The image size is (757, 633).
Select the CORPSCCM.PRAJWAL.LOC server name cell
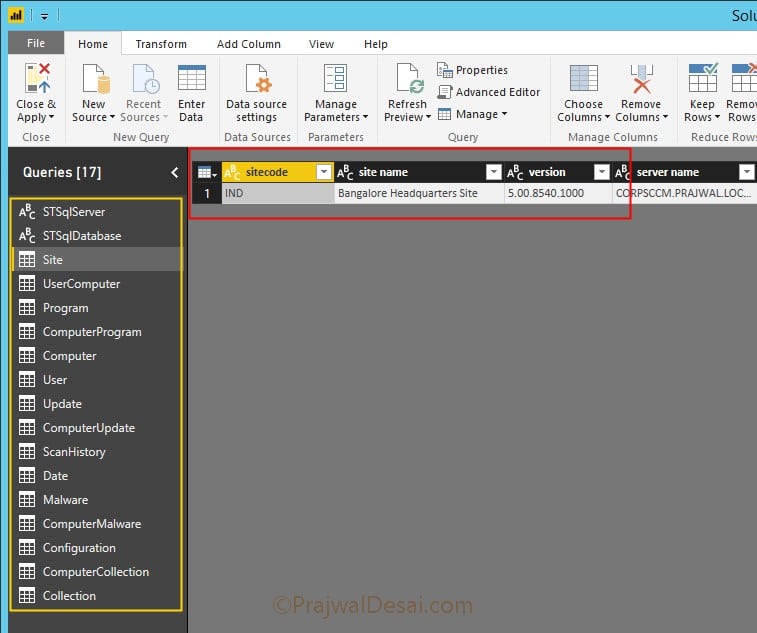coord(684,193)
